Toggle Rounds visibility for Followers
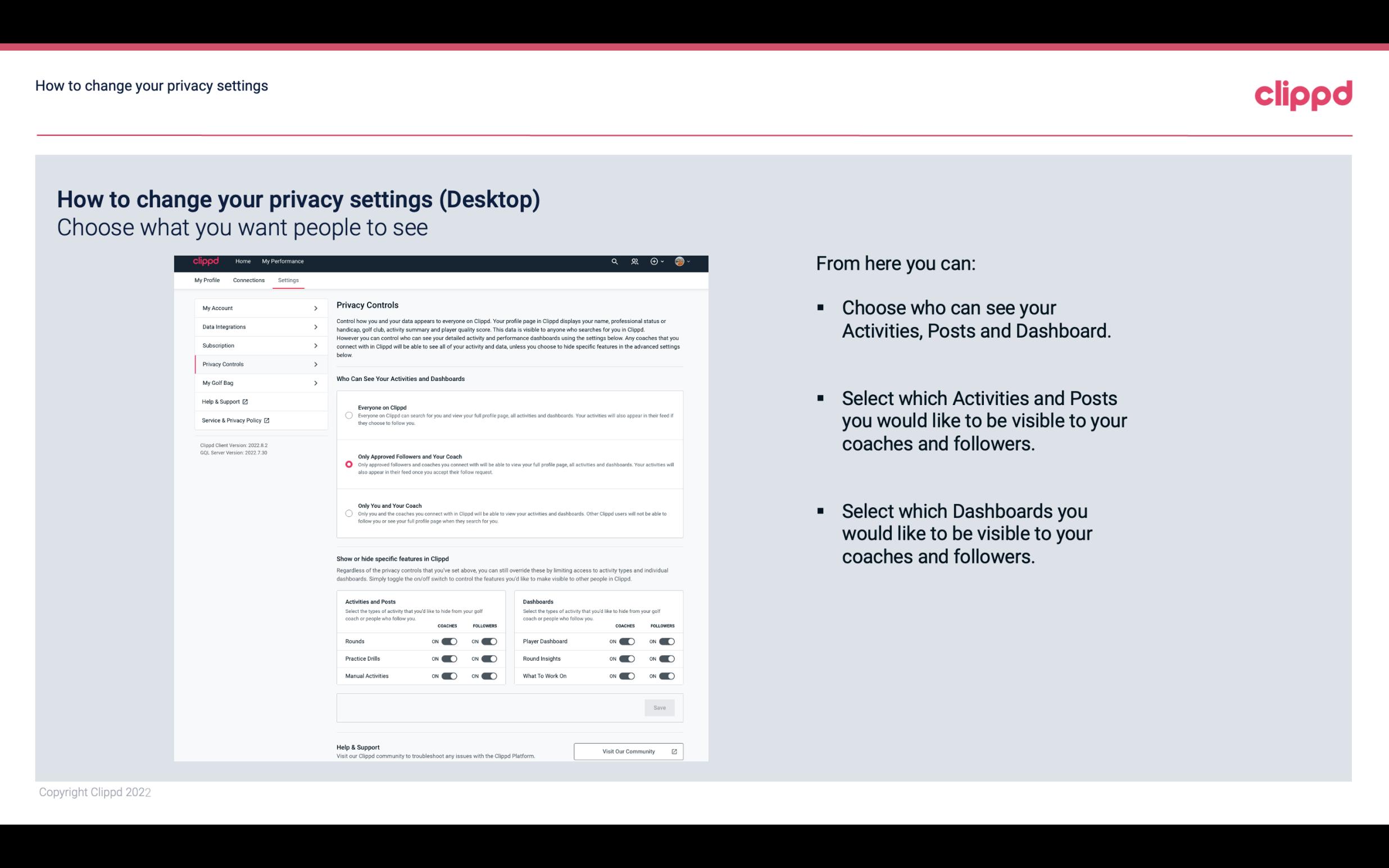Viewport: 1389px width, 868px height. coord(489,641)
